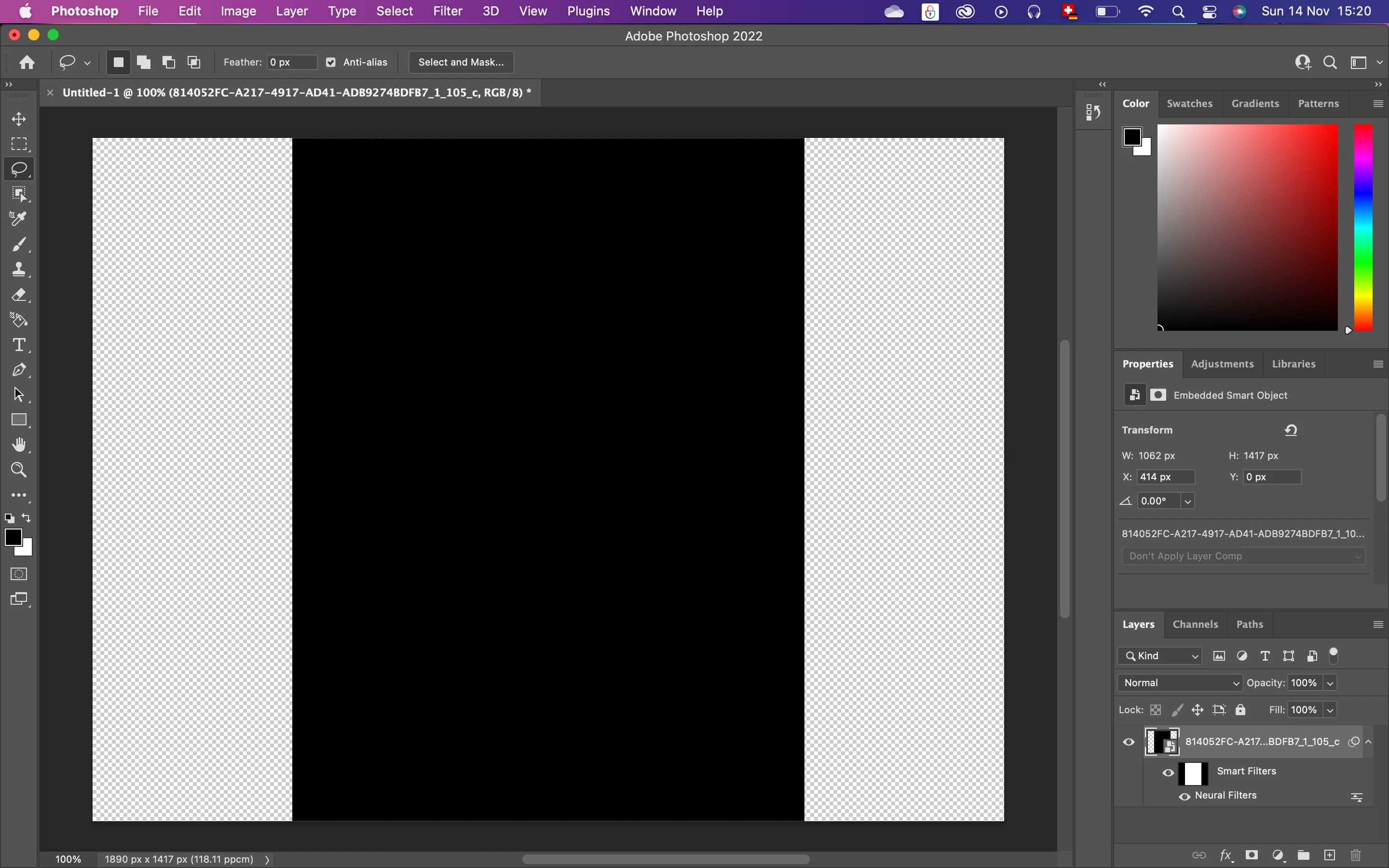This screenshot has height=868, width=1389.
Task: Select the Hand tool
Action: coord(19,445)
